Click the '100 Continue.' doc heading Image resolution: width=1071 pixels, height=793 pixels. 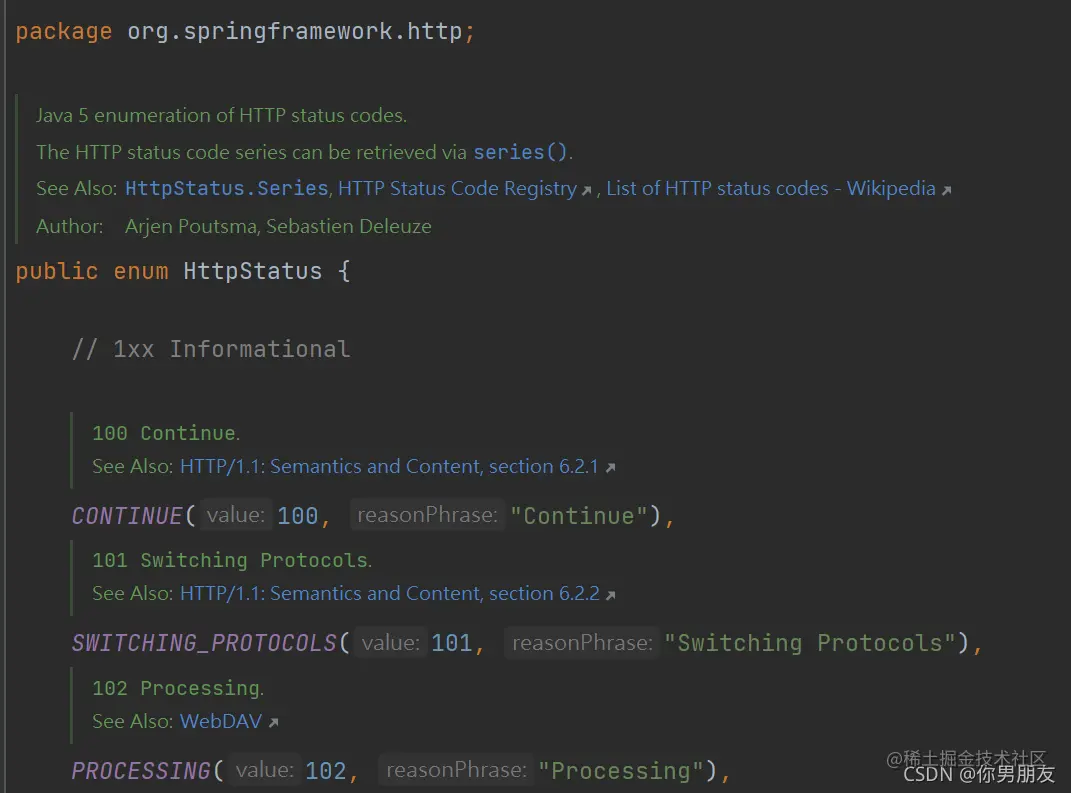tap(166, 433)
